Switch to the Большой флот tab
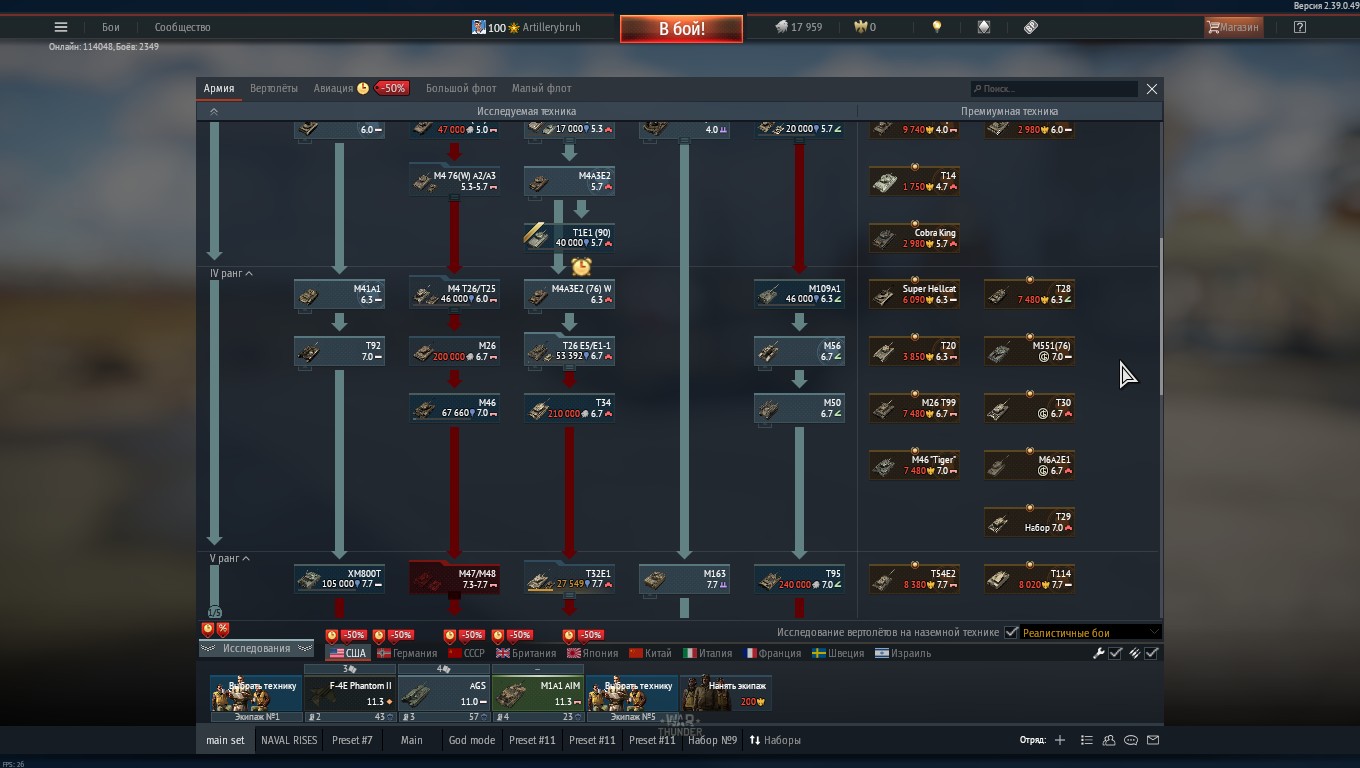This screenshot has width=1360, height=768. (461, 88)
